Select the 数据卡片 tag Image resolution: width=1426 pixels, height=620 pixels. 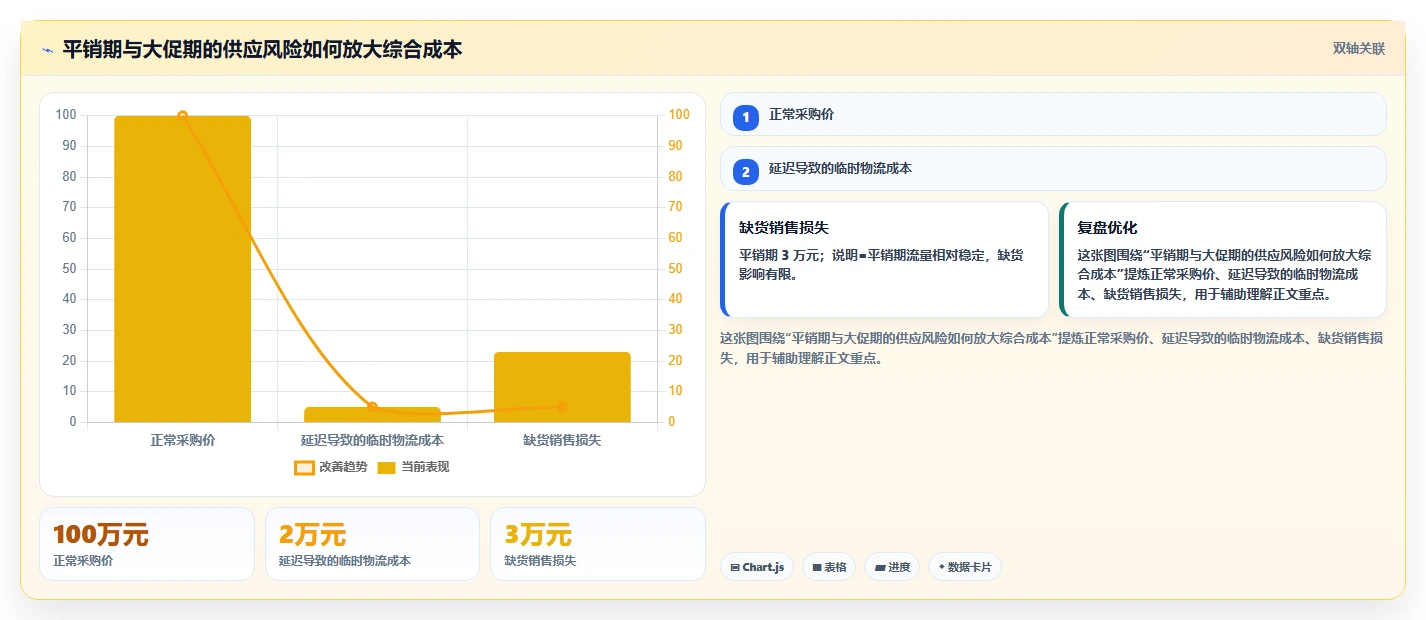[x=965, y=567]
